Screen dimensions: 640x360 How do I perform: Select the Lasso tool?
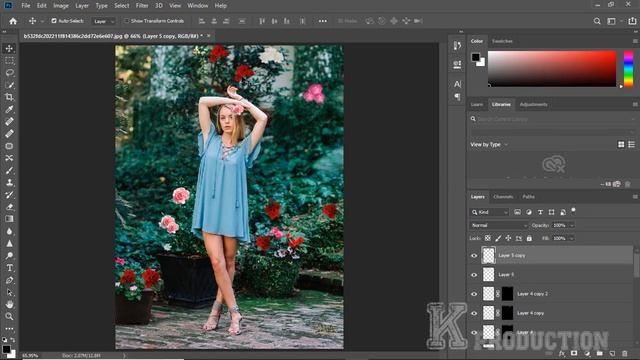9,73
